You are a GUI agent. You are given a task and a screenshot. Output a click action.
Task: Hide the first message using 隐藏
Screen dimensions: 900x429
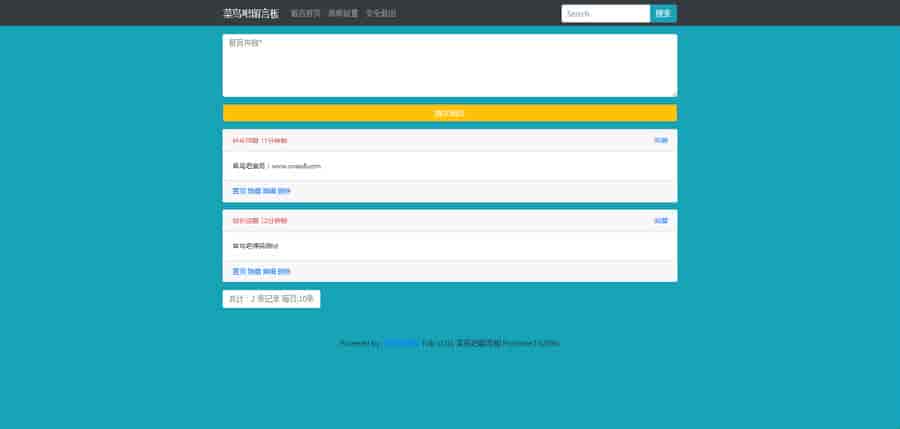(x=254, y=191)
